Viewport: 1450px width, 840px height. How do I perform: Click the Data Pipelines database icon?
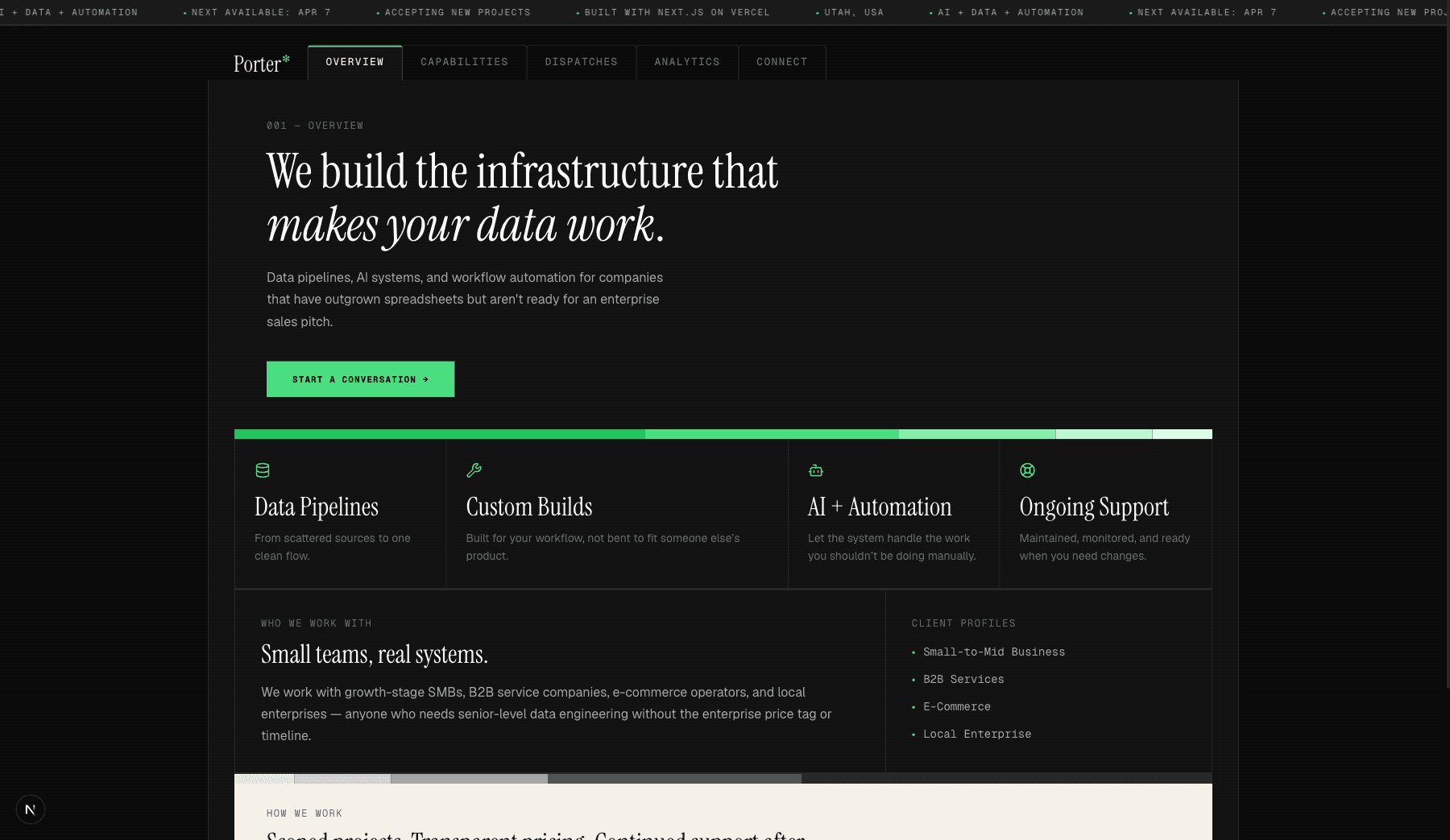[262, 470]
